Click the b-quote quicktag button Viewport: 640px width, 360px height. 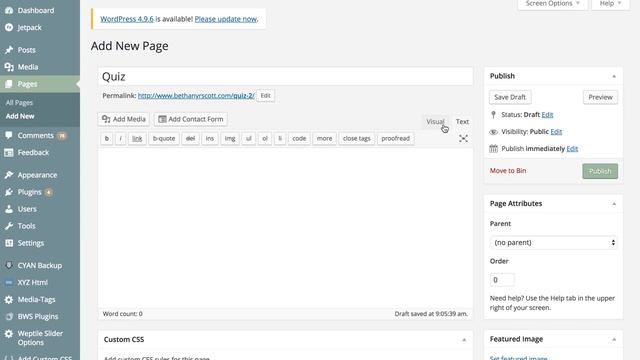pos(164,138)
